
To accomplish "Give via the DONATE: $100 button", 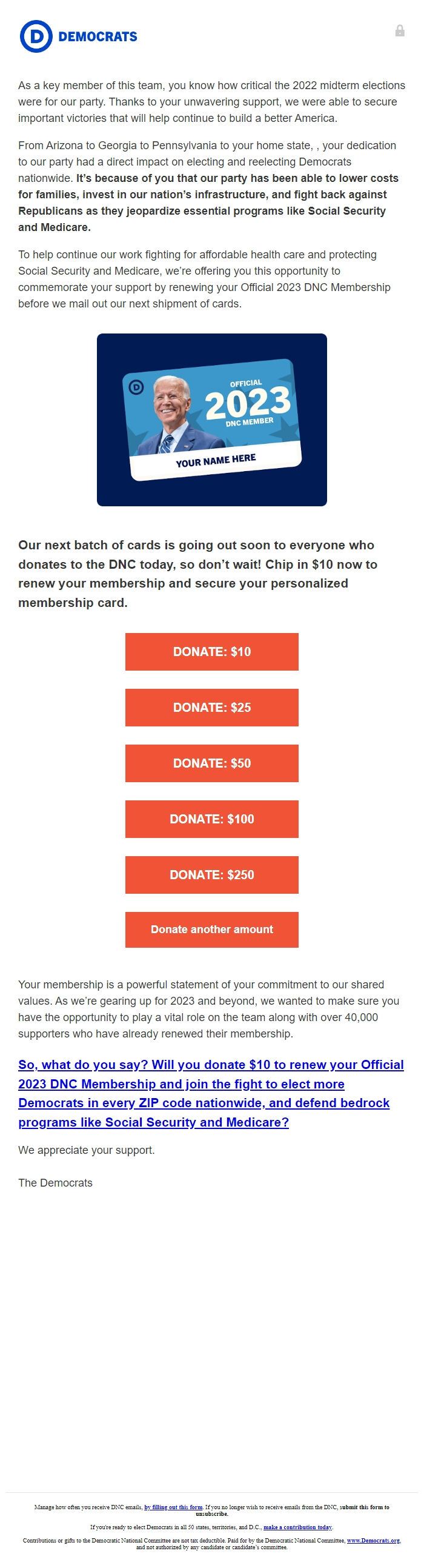I will [x=211, y=819].
